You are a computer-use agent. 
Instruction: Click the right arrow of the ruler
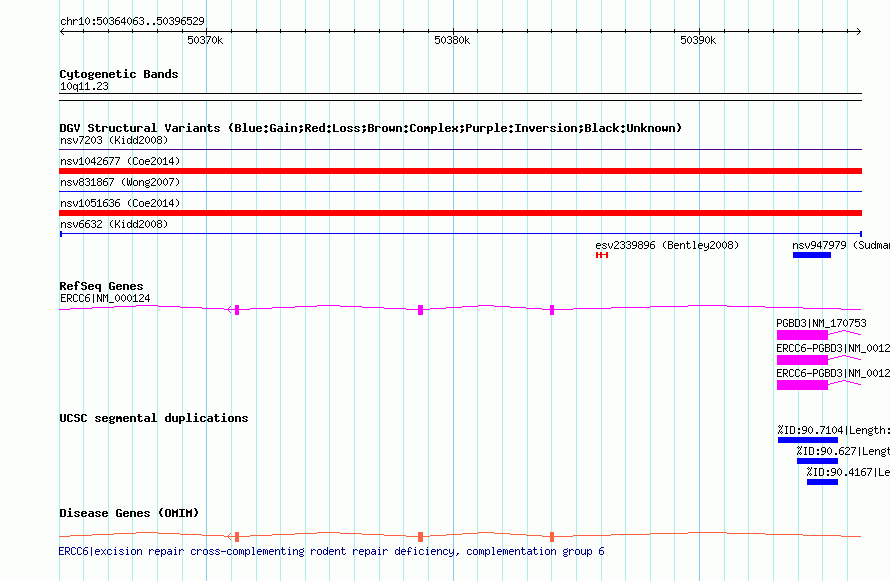pyautogui.click(x=859, y=31)
